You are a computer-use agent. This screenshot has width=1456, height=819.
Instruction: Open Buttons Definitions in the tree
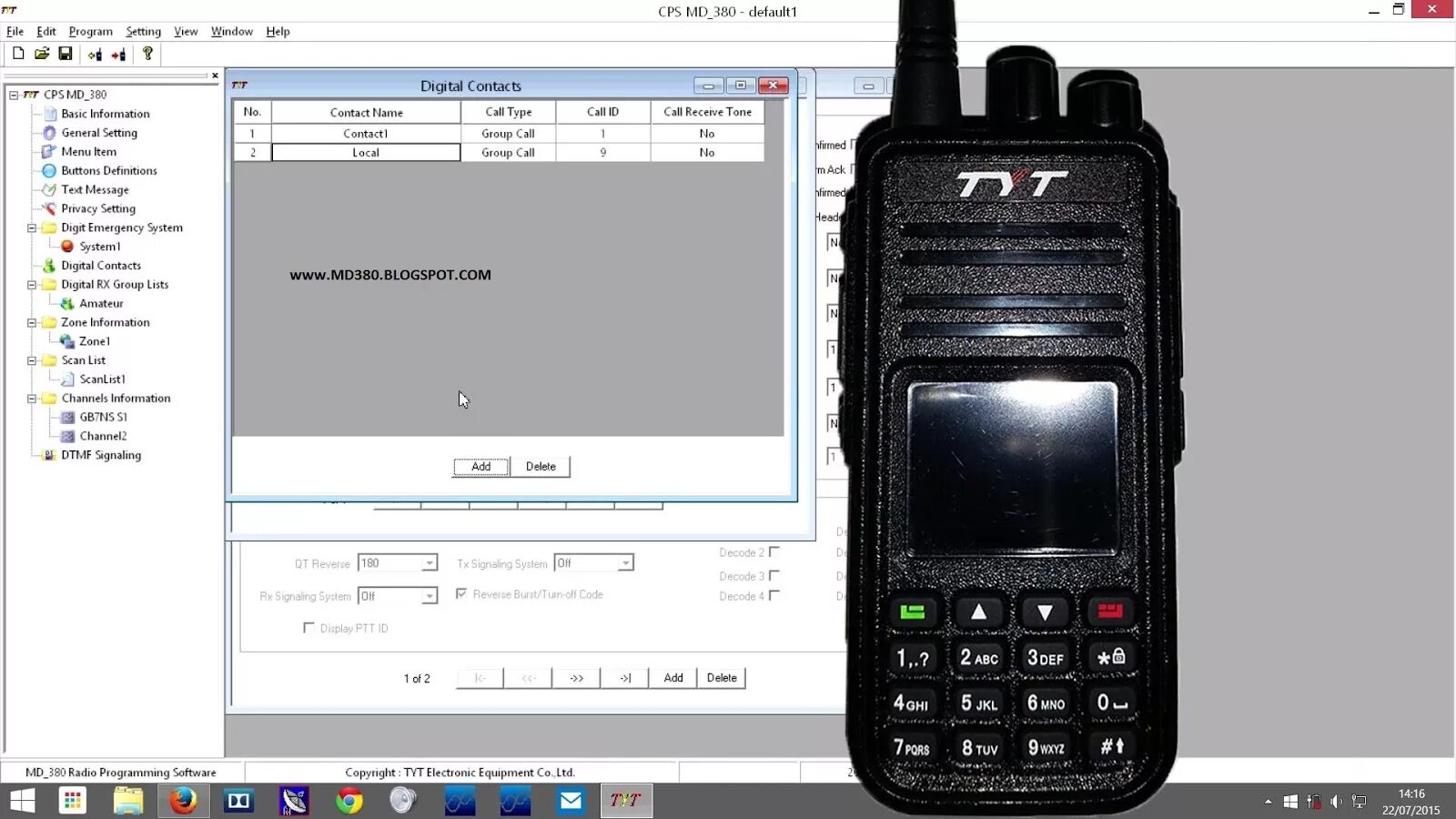[109, 171]
